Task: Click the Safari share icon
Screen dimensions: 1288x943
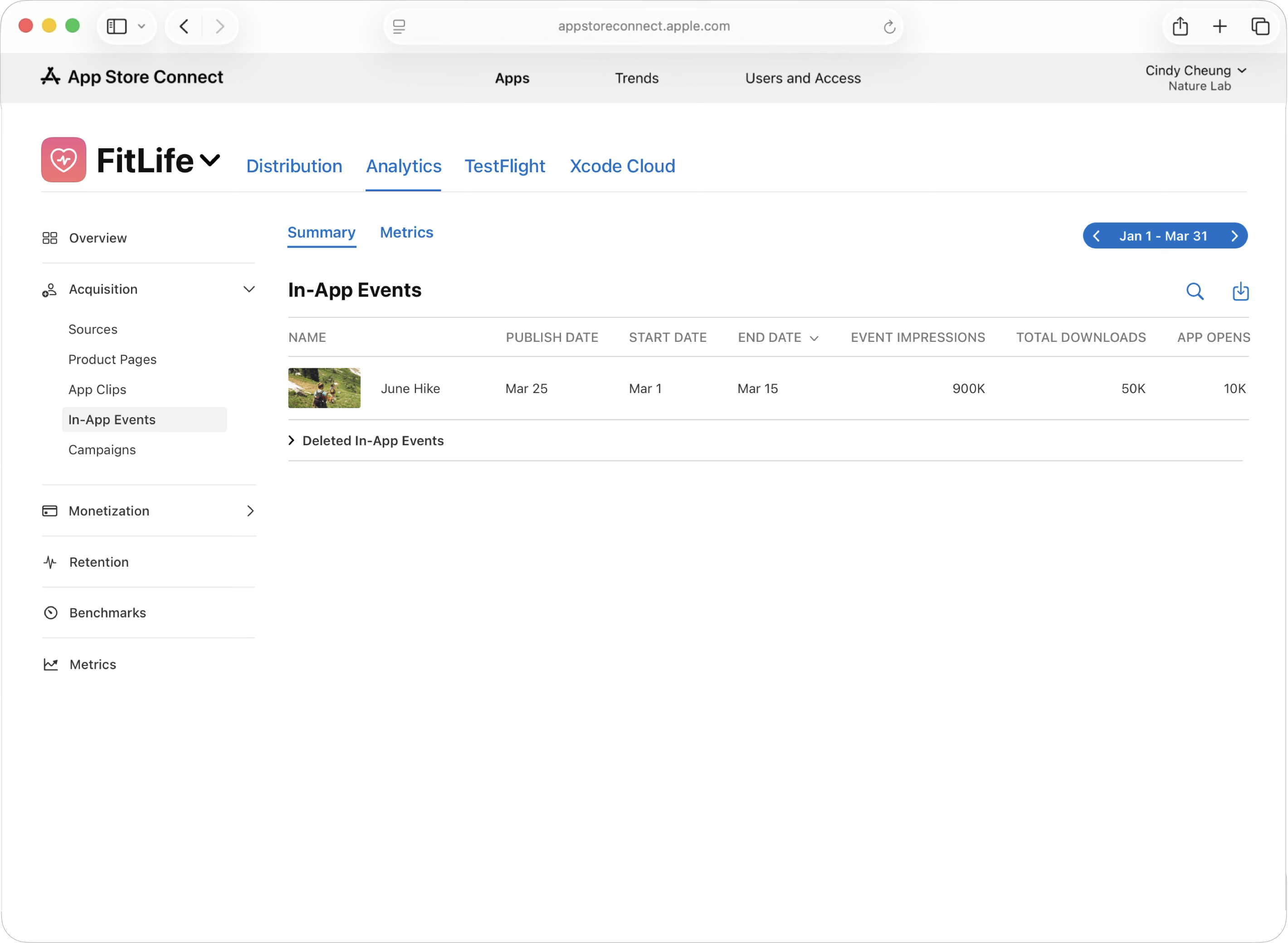Action: pos(1180,26)
